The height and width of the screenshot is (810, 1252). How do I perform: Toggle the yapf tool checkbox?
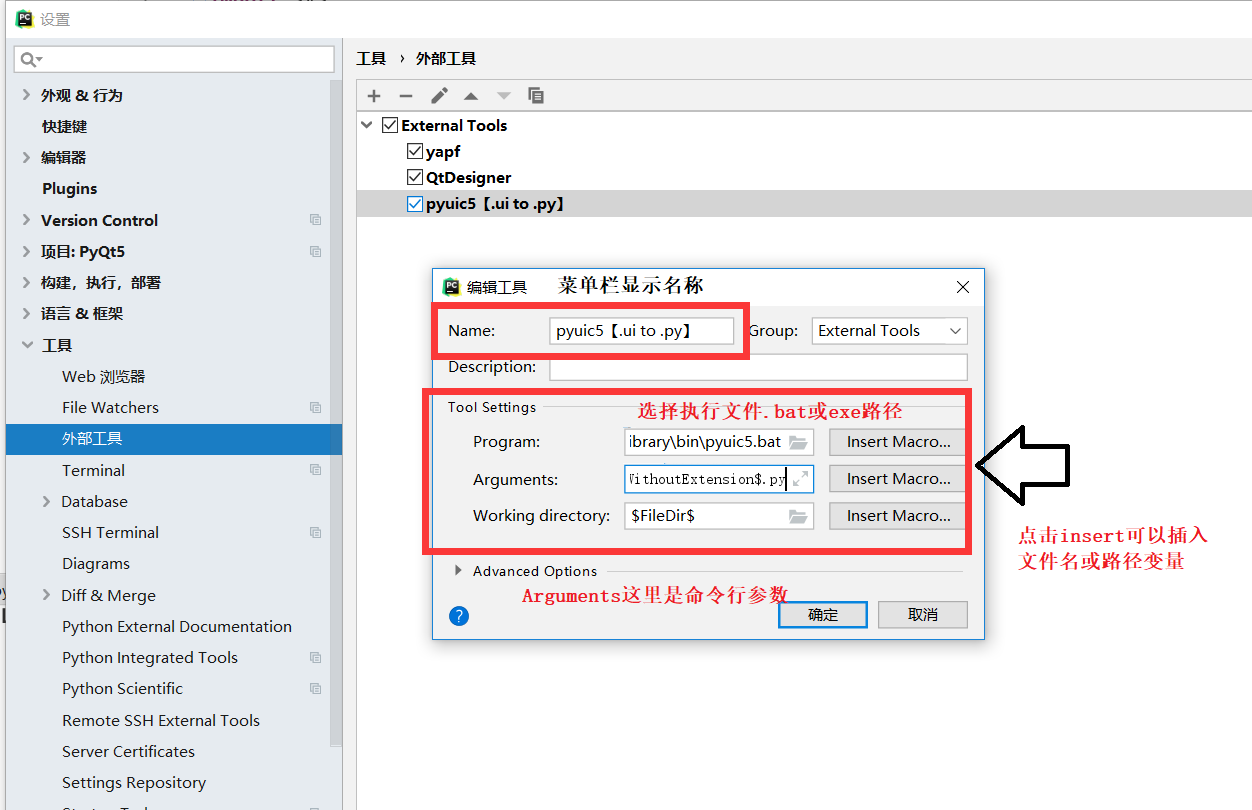(415, 151)
